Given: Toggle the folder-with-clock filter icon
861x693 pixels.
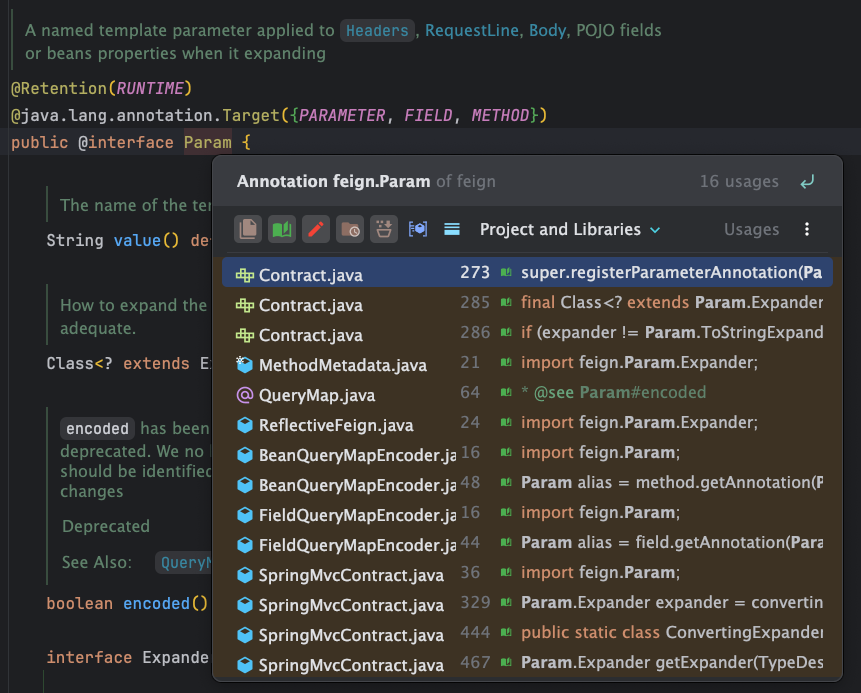Looking at the screenshot, I should tap(350, 229).
